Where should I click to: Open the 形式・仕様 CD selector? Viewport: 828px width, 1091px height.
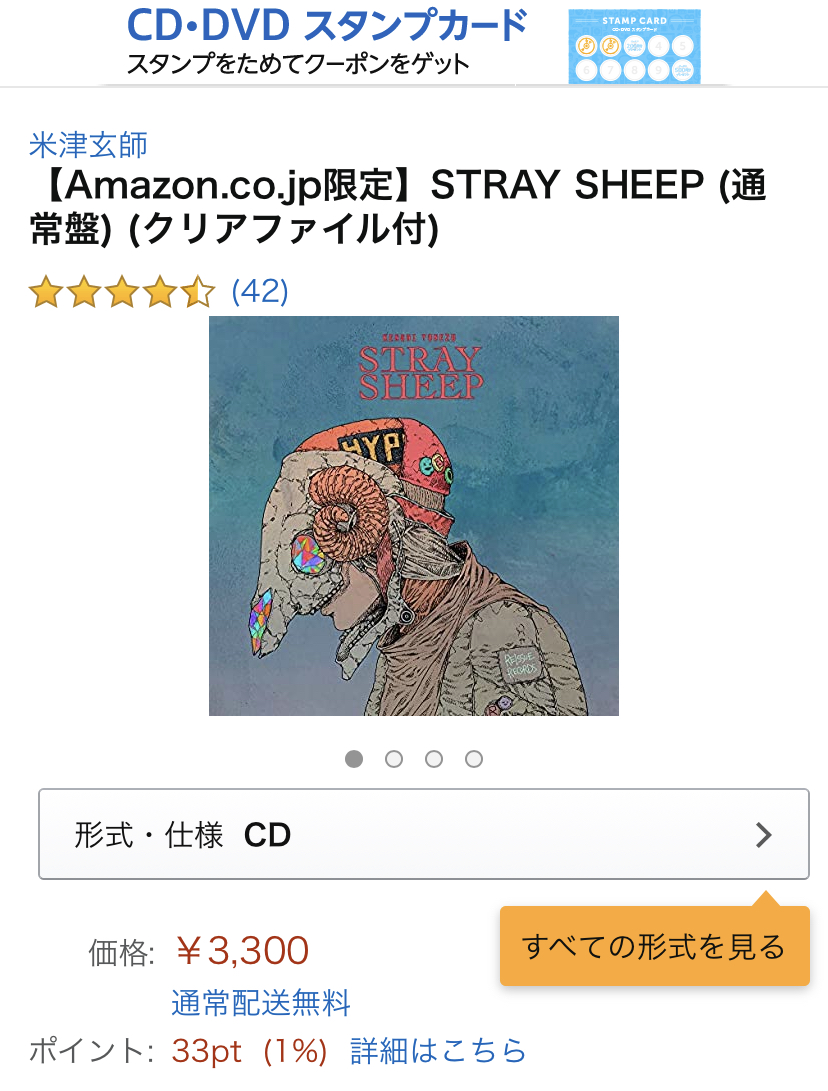(x=424, y=834)
